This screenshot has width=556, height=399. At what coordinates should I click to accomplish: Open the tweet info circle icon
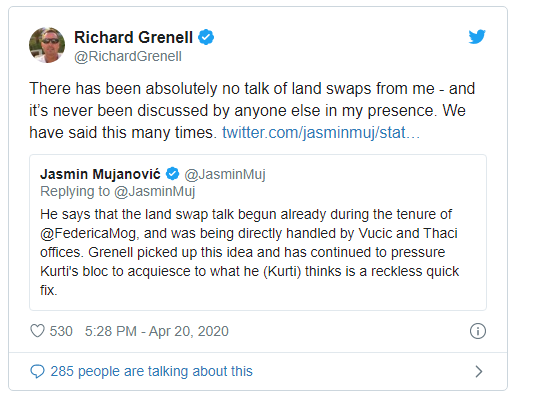(478, 331)
